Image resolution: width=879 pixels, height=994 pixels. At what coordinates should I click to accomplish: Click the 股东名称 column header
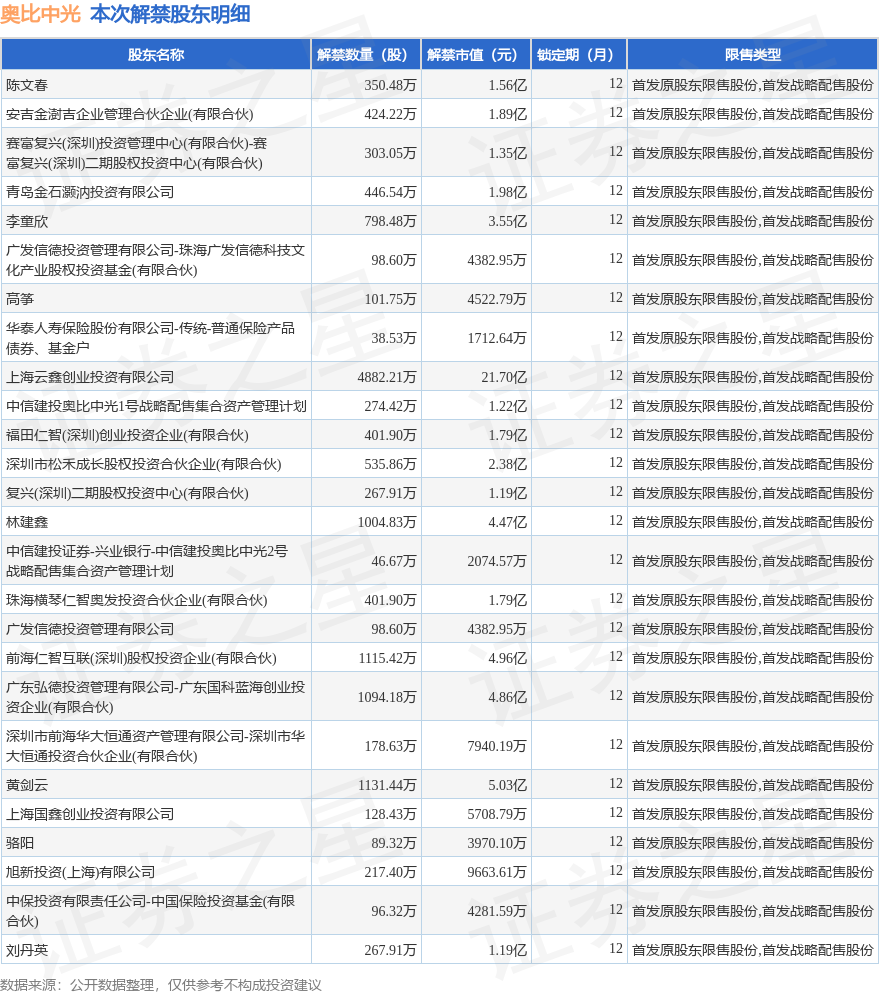coord(156,55)
